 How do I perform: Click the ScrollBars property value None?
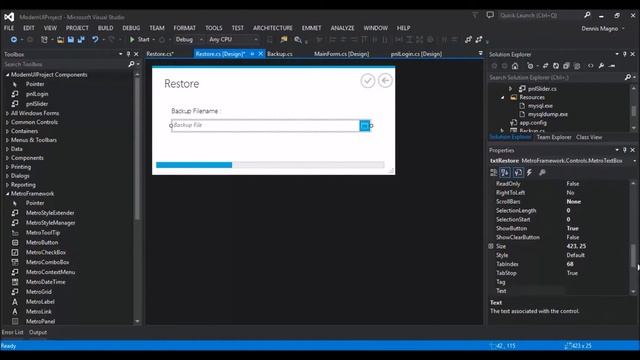point(573,202)
